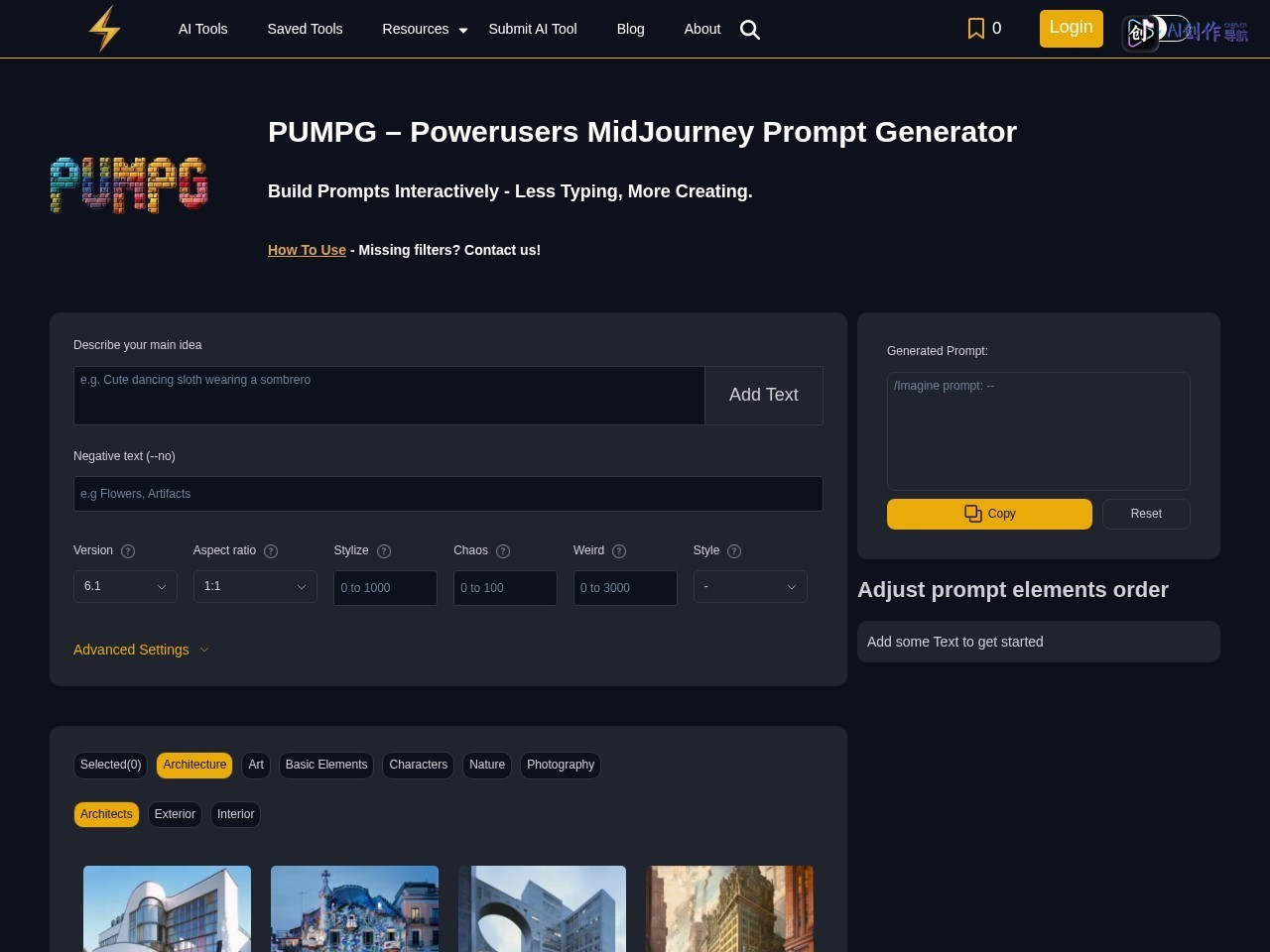Click the Stylize value field

[x=385, y=588]
